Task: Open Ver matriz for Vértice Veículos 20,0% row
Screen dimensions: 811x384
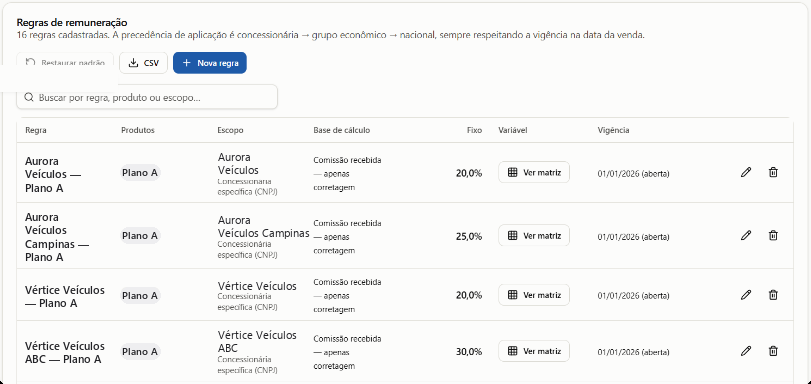Action: pos(534,295)
